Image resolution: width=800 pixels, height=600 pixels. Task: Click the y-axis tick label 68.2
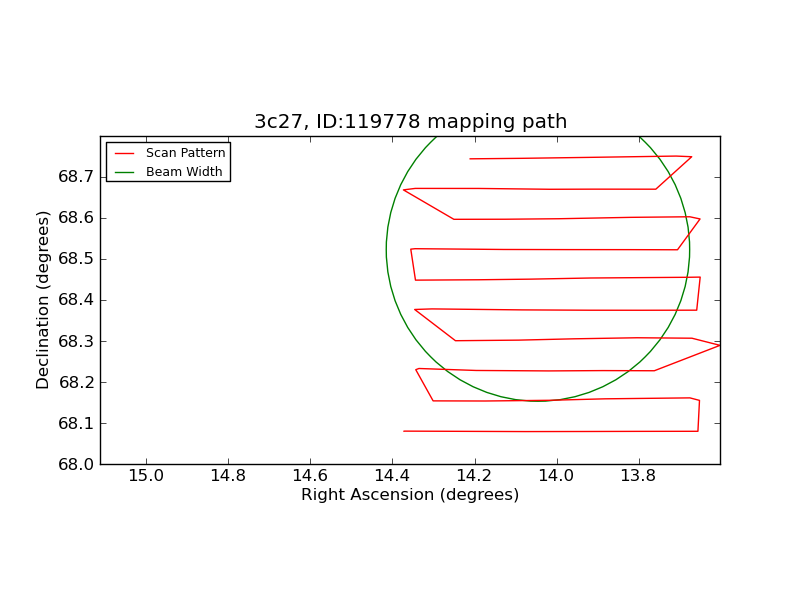click(x=76, y=382)
